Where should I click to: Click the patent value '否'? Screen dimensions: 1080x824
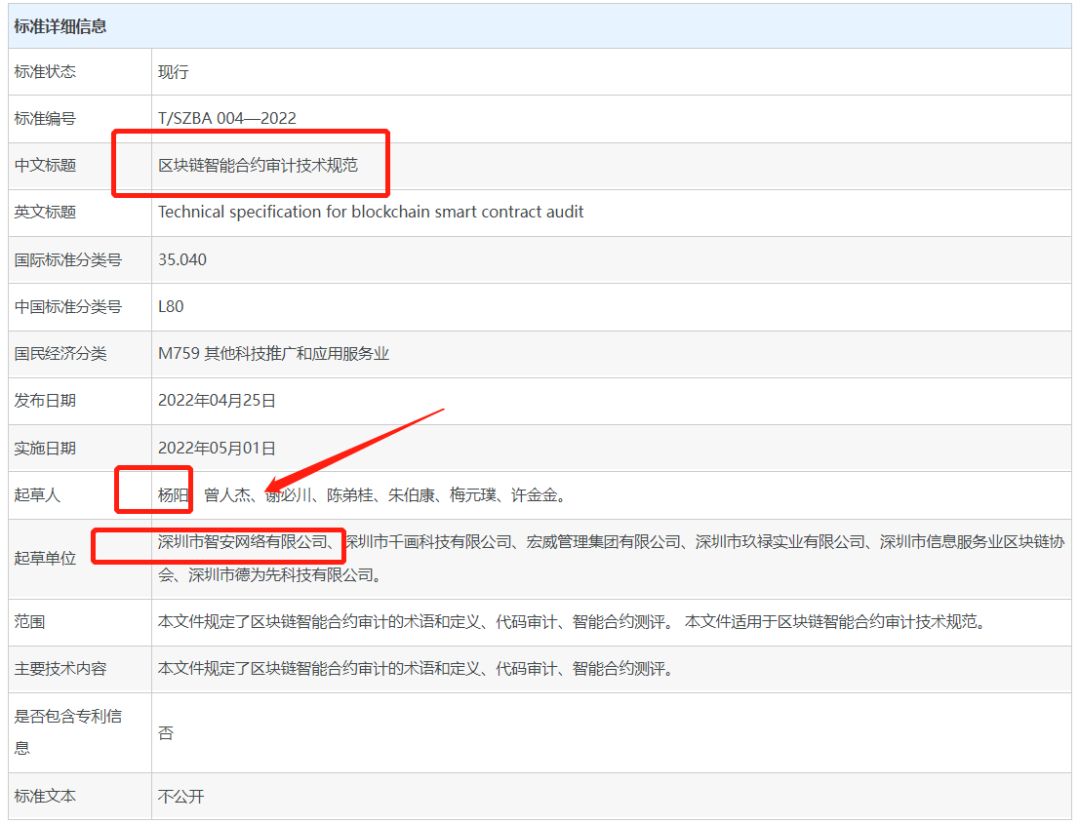pos(165,733)
